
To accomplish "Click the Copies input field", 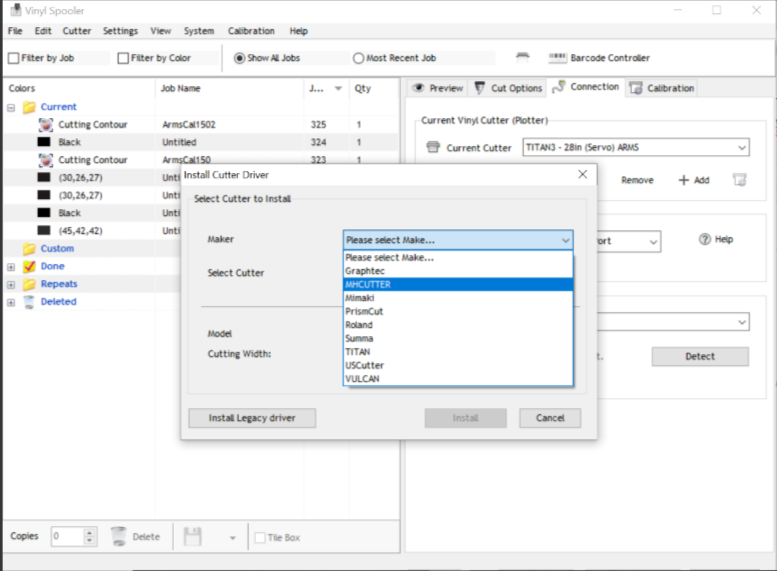I will click(67, 536).
